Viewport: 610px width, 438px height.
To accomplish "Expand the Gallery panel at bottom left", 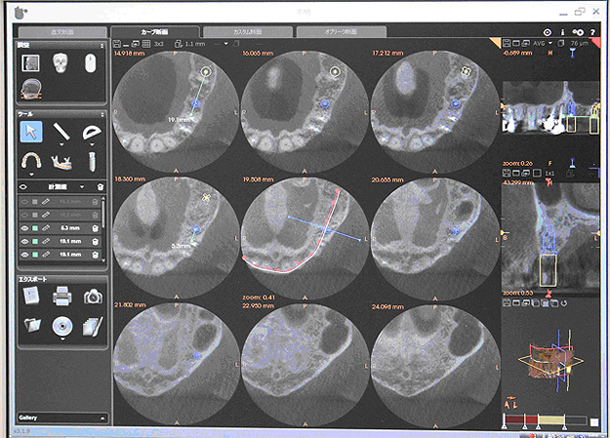I will [60, 417].
